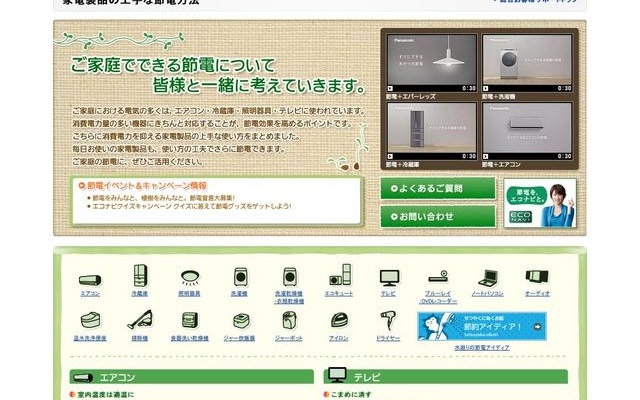The height and width of the screenshot is (400, 640).
Task: Click the 洗濯機 text link
Action: pyautogui.click(x=239, y=293)
